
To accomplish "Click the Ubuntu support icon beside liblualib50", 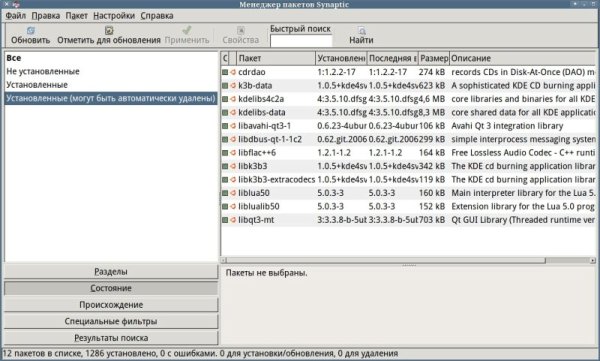I will point(233,206).
